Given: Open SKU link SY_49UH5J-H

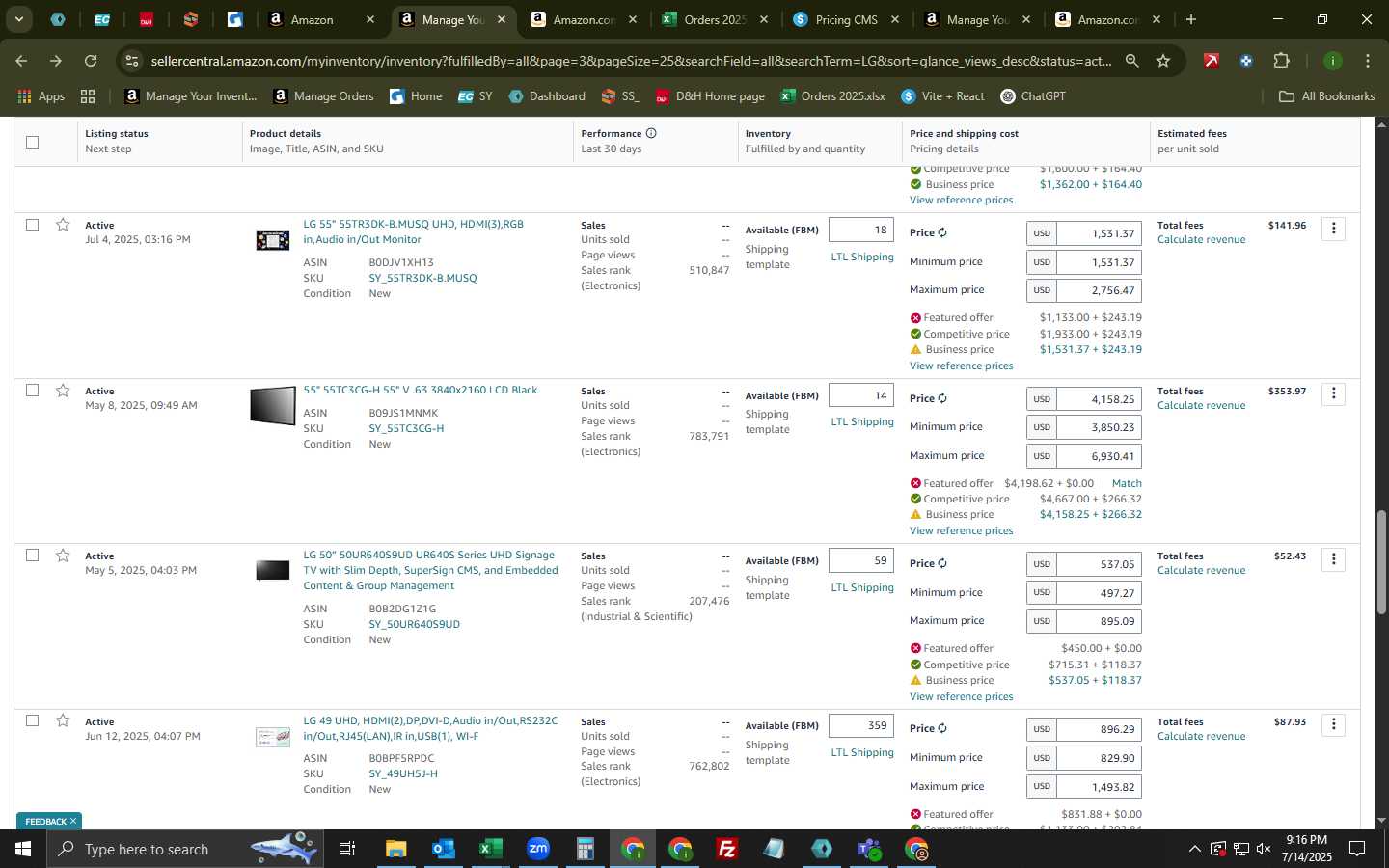Looking at the screenshot, I should point(403,773).
